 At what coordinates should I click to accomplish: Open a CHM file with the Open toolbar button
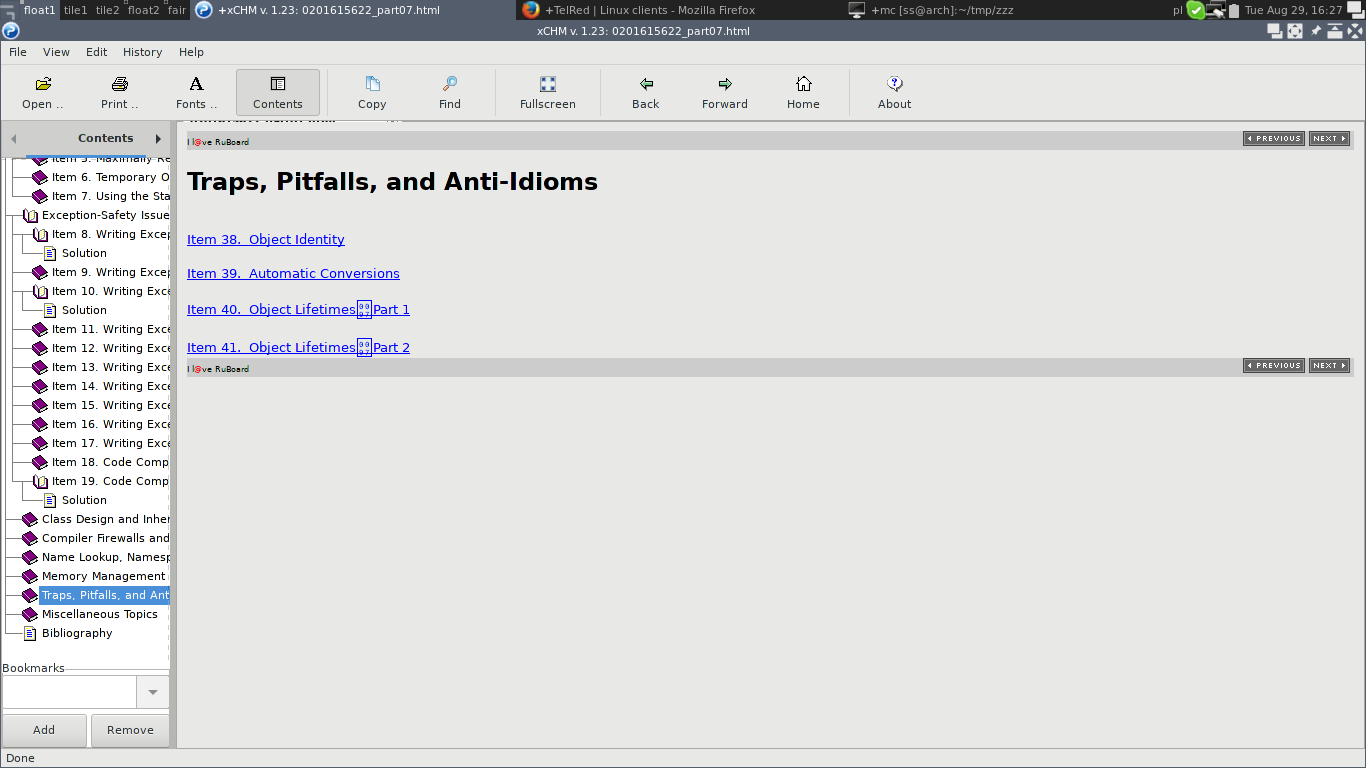[43, 93]
